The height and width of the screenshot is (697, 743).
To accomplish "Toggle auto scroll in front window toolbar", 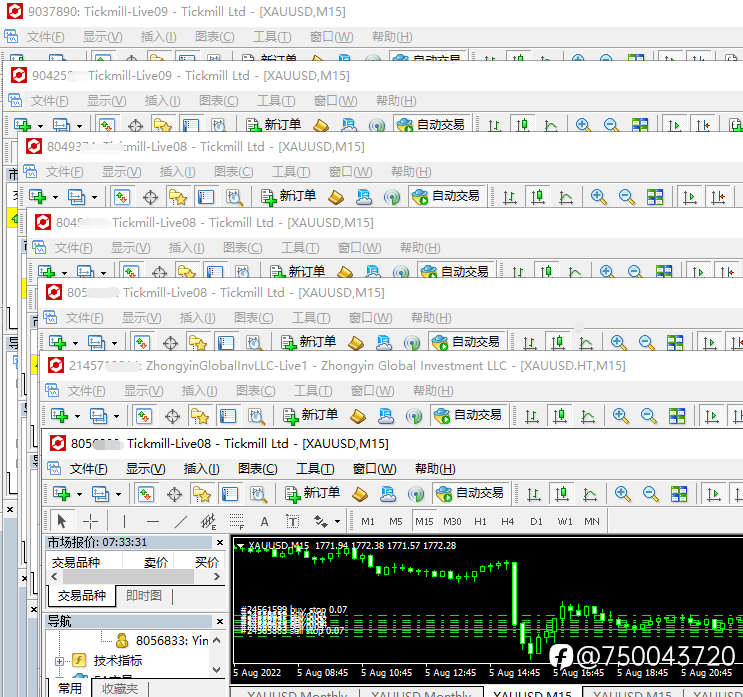I will pos(713,494).
